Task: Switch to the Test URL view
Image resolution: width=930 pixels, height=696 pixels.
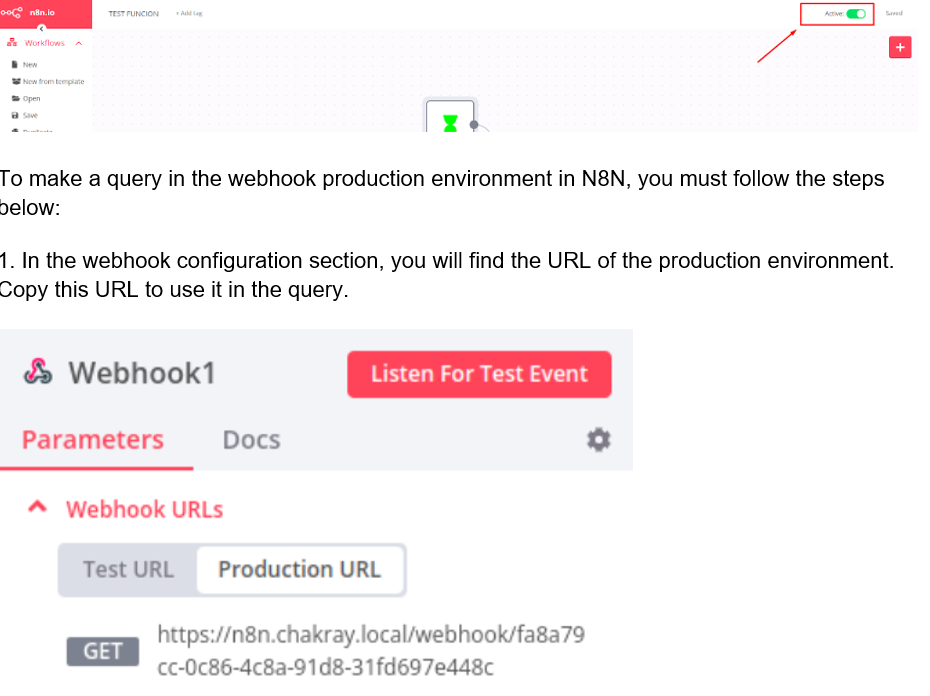Action: [x=128, y=569]
